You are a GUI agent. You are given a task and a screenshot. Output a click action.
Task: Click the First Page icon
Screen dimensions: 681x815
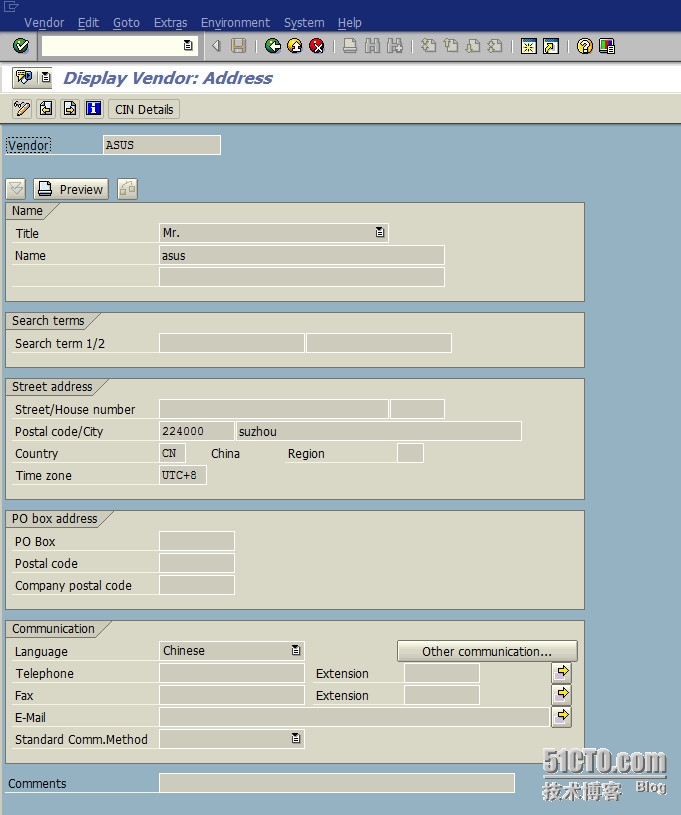pos(429,46)
